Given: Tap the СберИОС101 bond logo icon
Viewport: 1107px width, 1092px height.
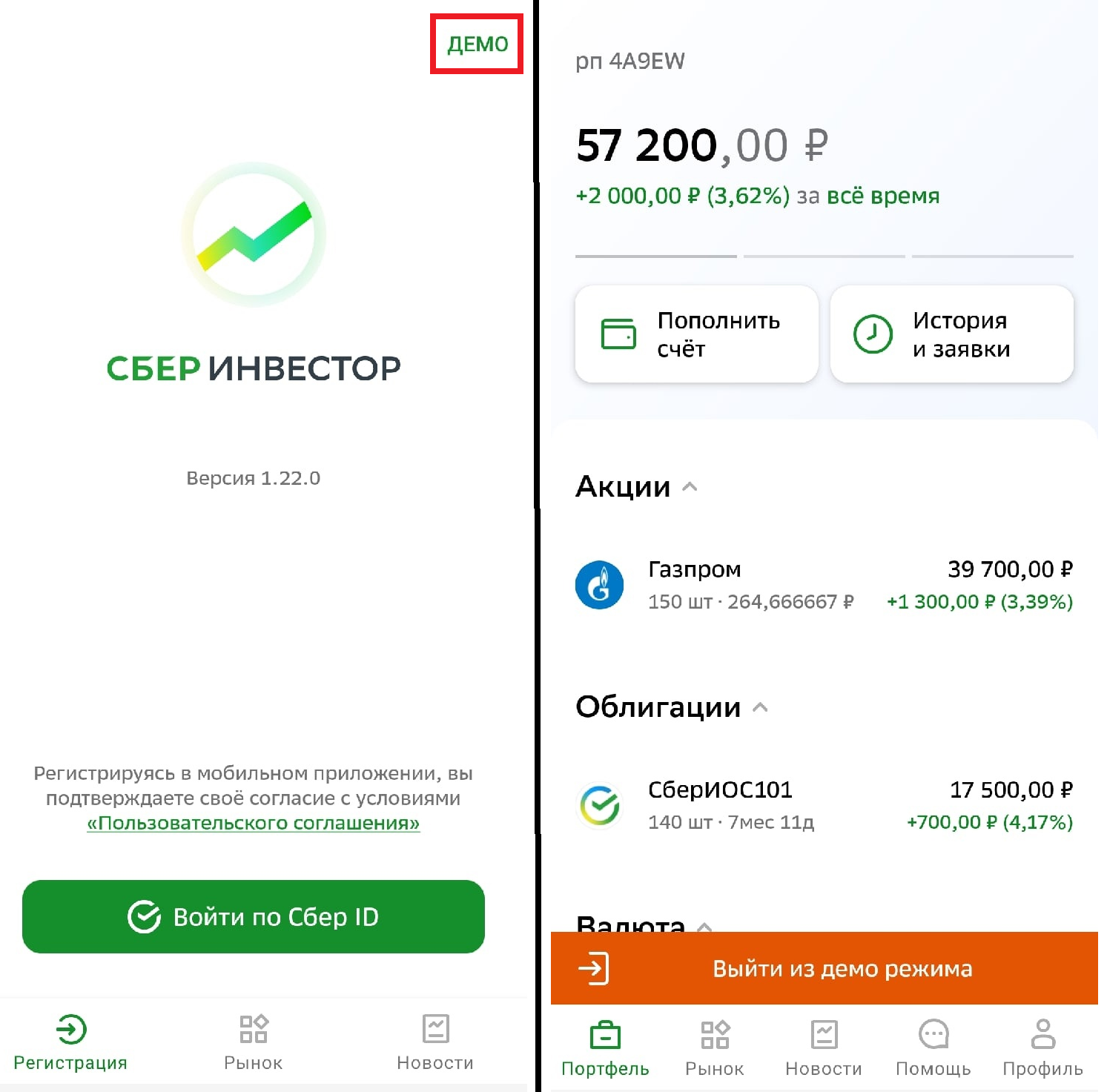Looking at the screenshot, I should point(599,805).
